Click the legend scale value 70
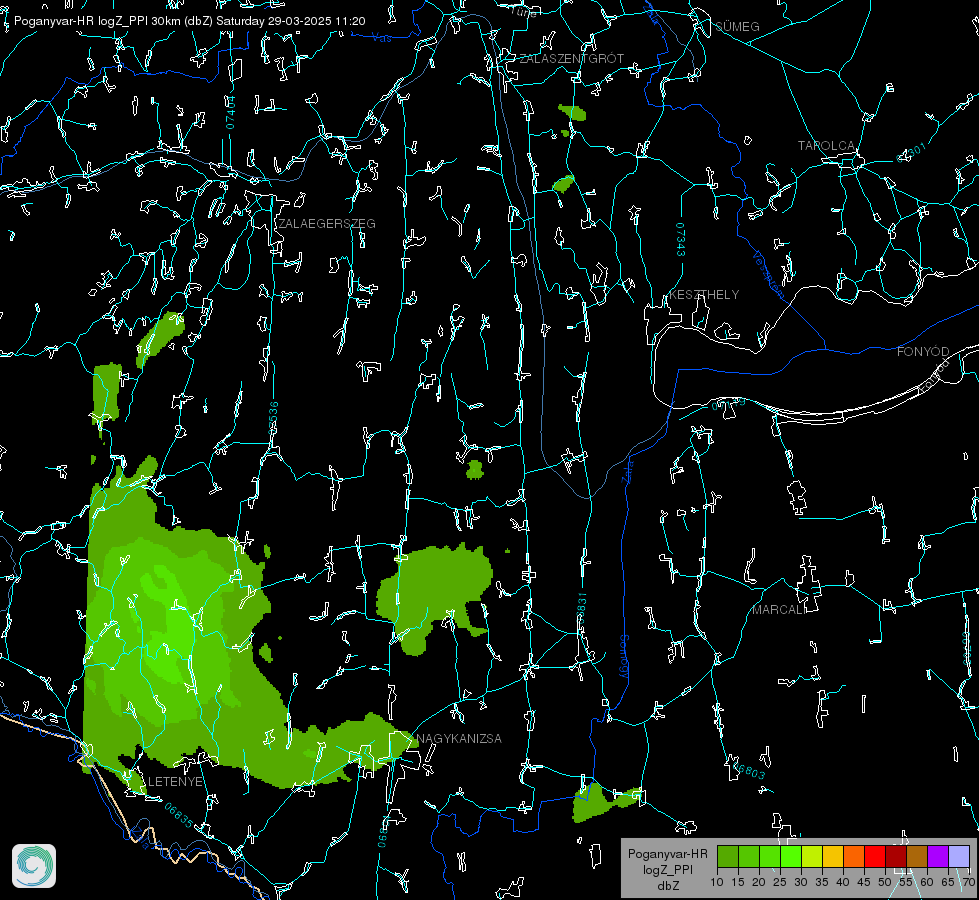 point(969,883)
